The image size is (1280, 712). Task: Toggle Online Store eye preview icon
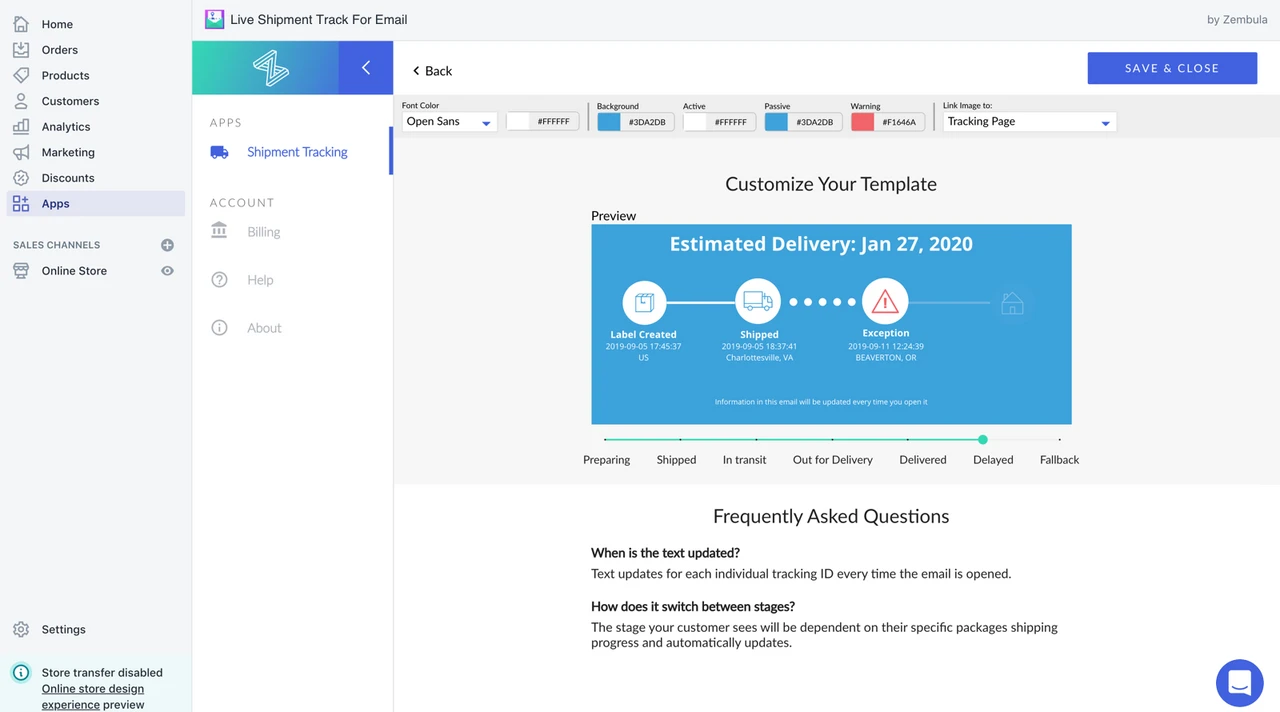coord(167,271)
